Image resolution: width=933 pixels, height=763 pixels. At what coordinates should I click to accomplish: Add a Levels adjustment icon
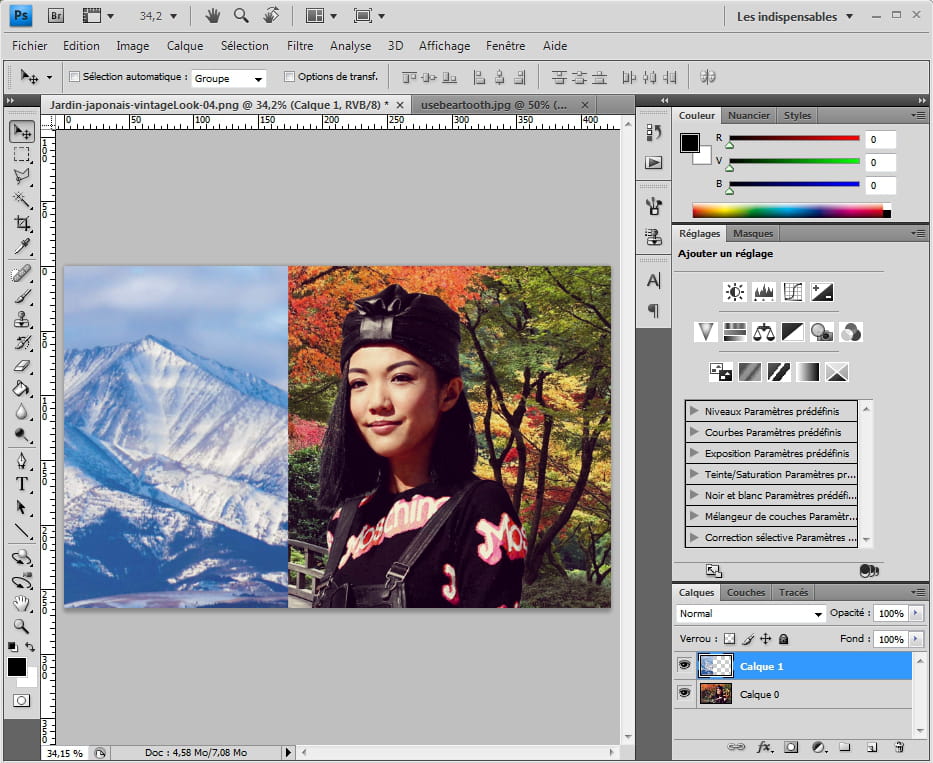click(763, 292)
